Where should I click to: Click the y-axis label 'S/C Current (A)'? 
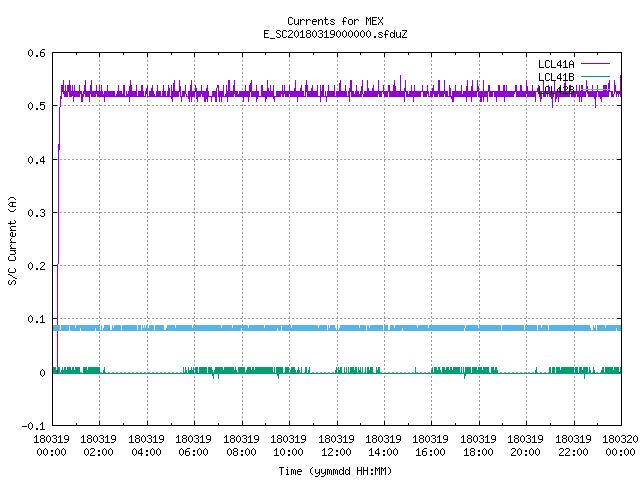12,240
